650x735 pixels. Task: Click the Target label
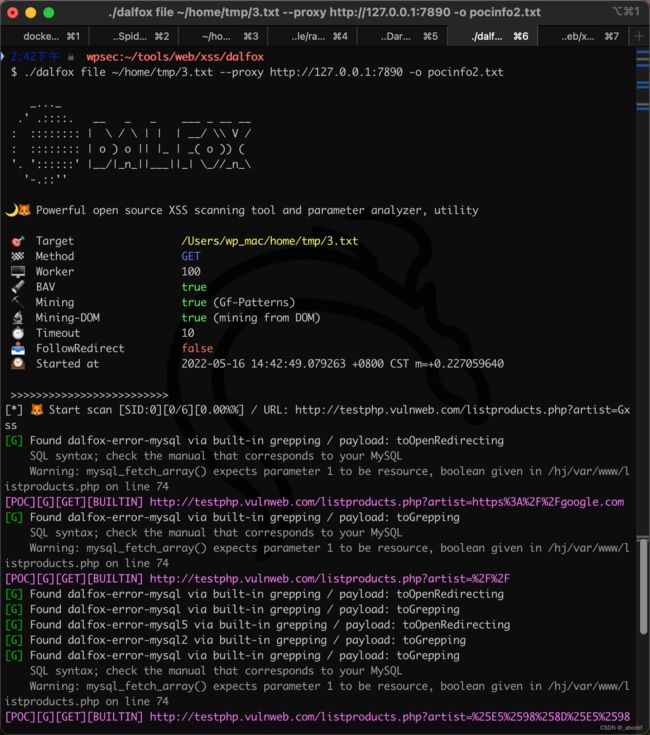coord(55,241)
